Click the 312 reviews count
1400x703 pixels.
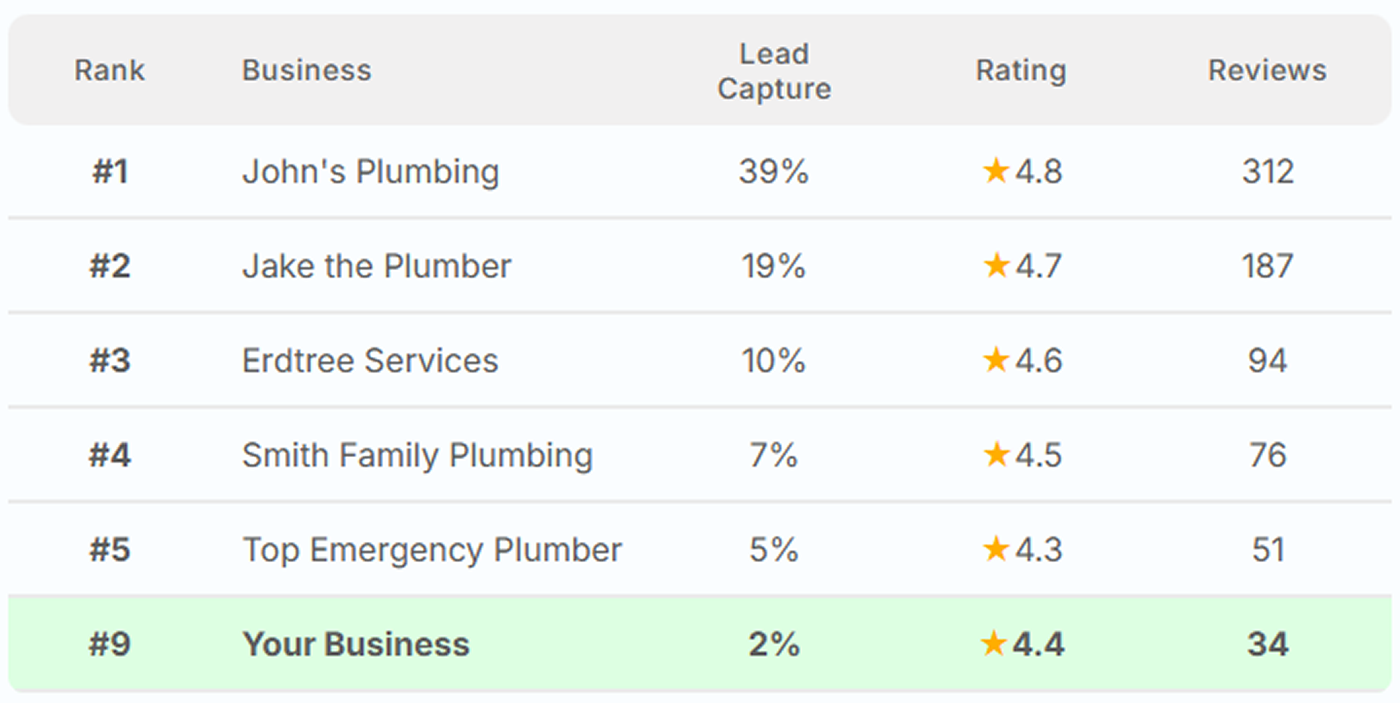coord(1267,172)
